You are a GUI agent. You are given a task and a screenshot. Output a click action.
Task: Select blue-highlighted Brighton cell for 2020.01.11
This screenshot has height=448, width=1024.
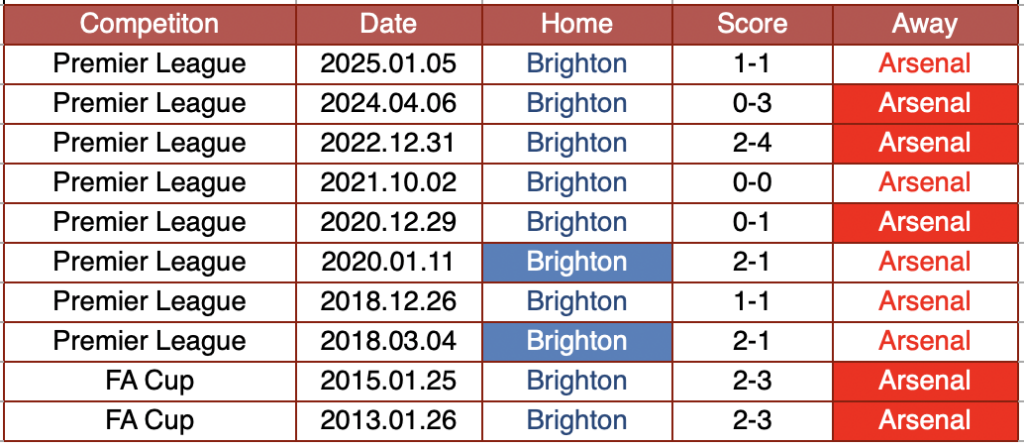click(x=576, y=262)
